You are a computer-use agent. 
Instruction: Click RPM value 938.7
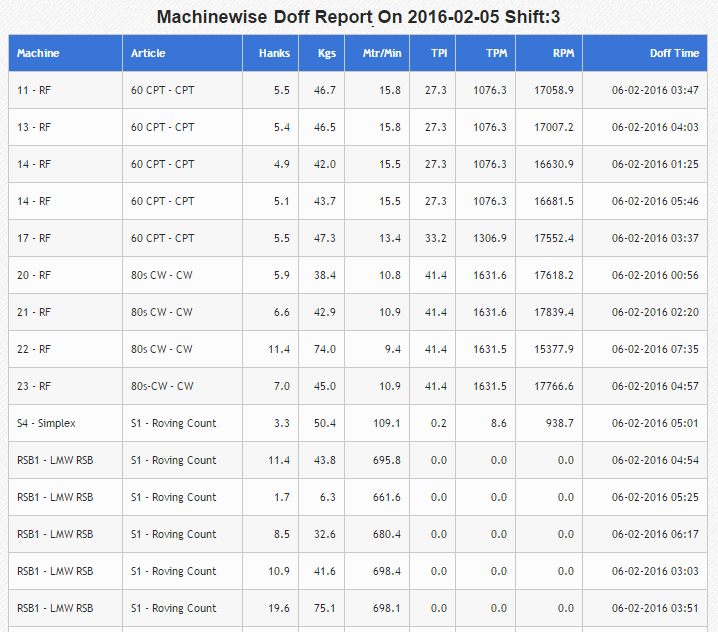(x=560, y=423)
